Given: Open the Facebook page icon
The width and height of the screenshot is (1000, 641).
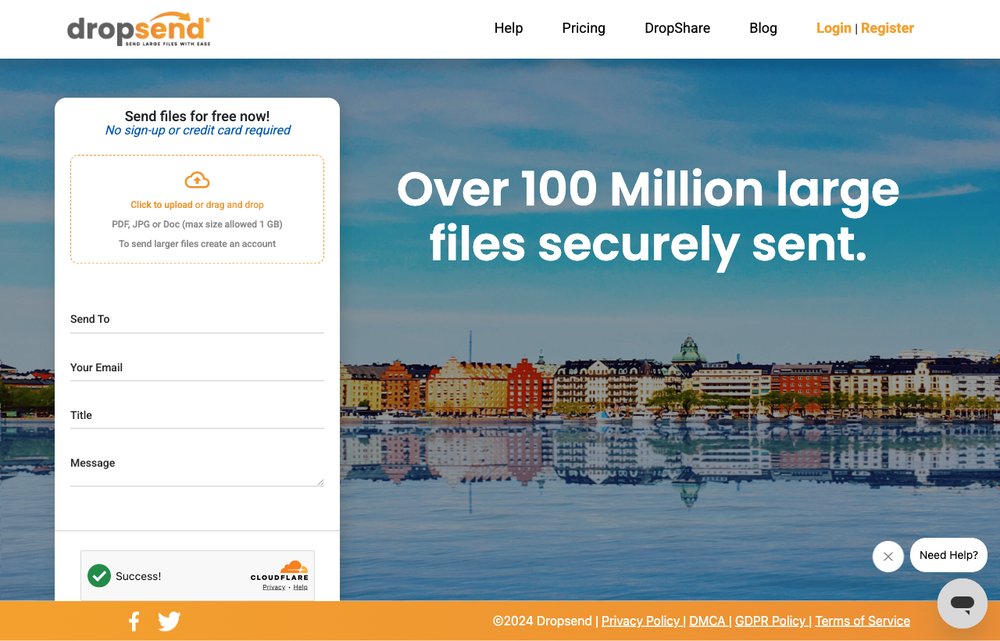Looking at the screenshot, I should [134, 621].
